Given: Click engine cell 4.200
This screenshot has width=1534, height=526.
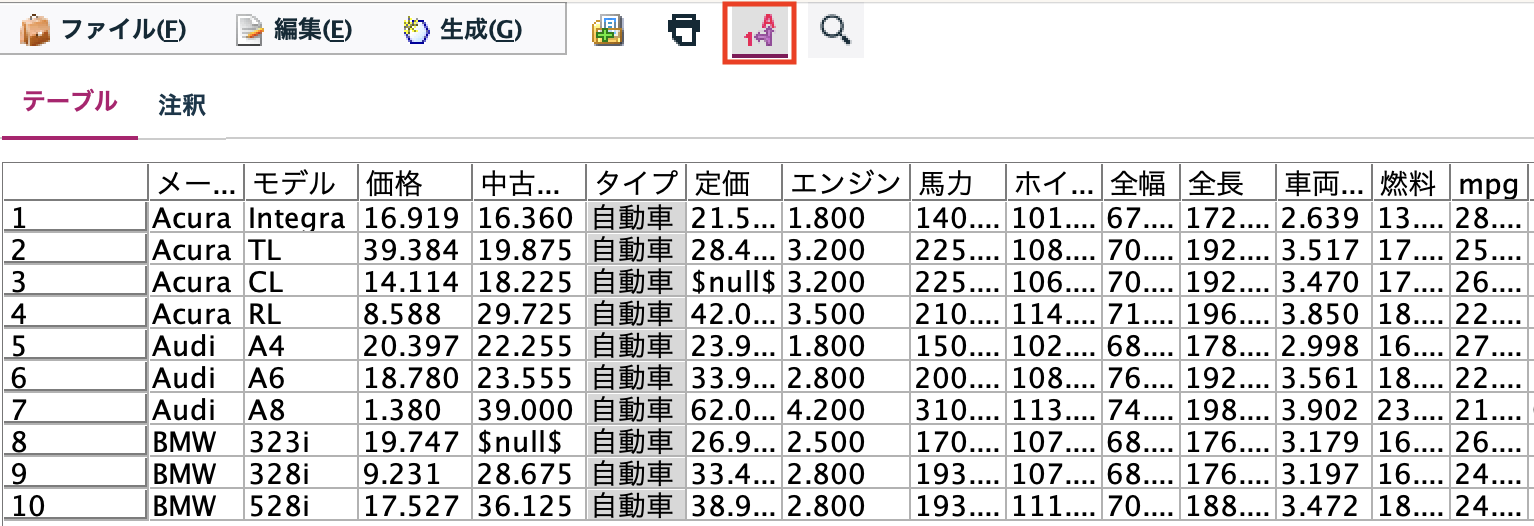Looking at the screenshot, I should (x=846, y=409).
